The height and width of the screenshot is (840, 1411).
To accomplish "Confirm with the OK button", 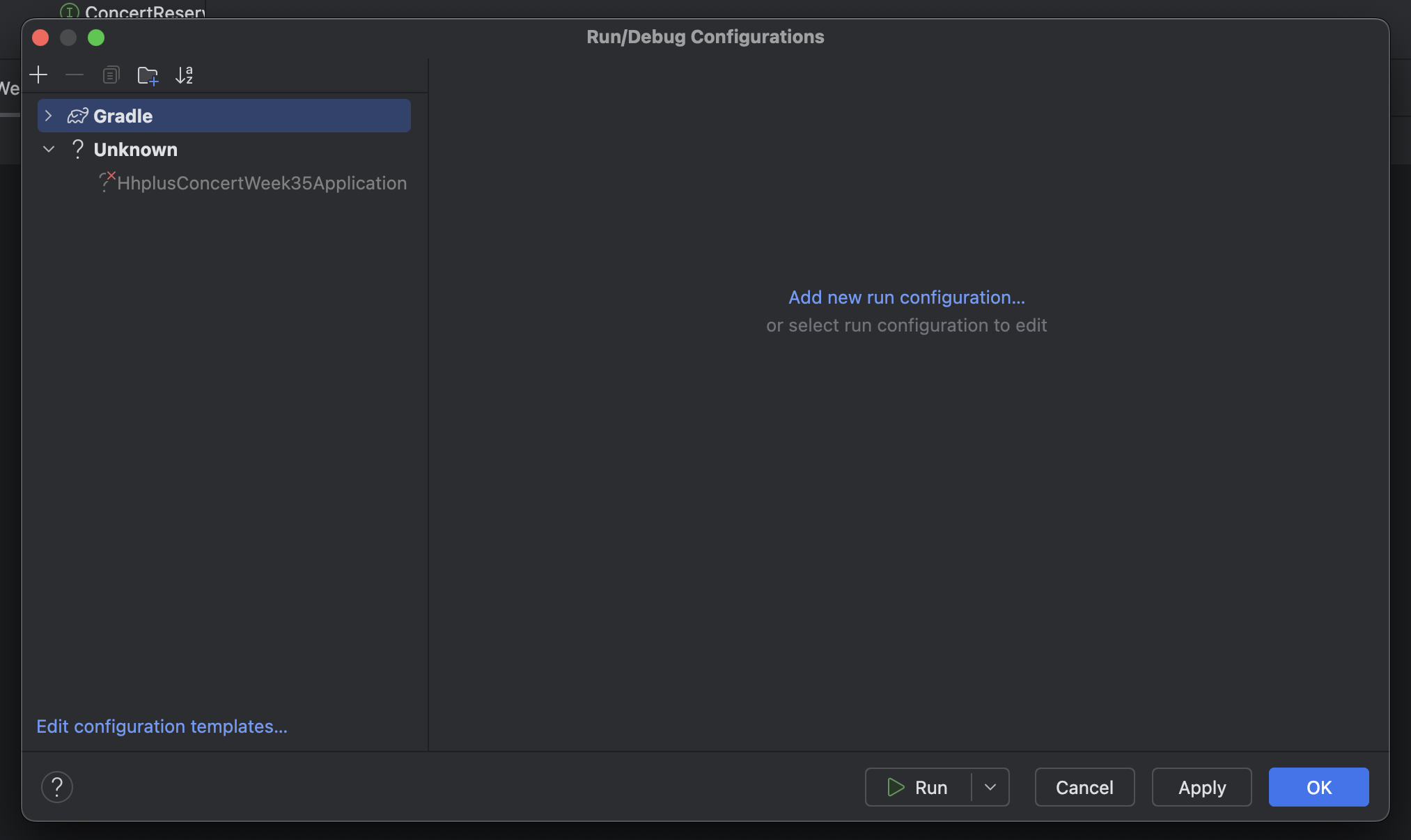I will pos(1318,787).
